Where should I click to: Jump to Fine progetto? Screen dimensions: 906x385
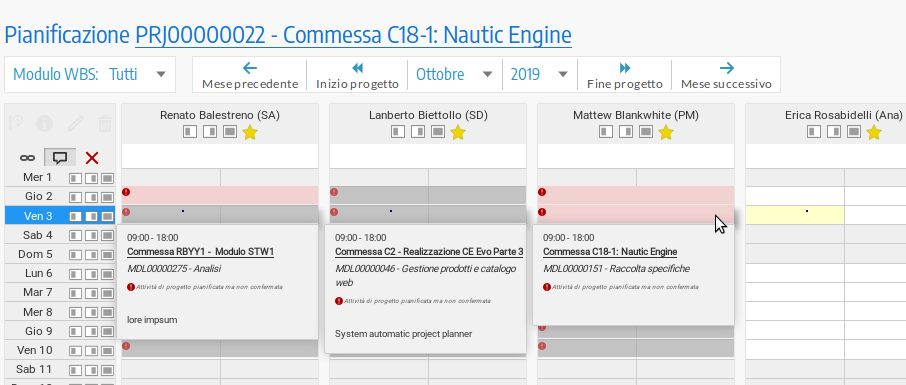point(625,75)
